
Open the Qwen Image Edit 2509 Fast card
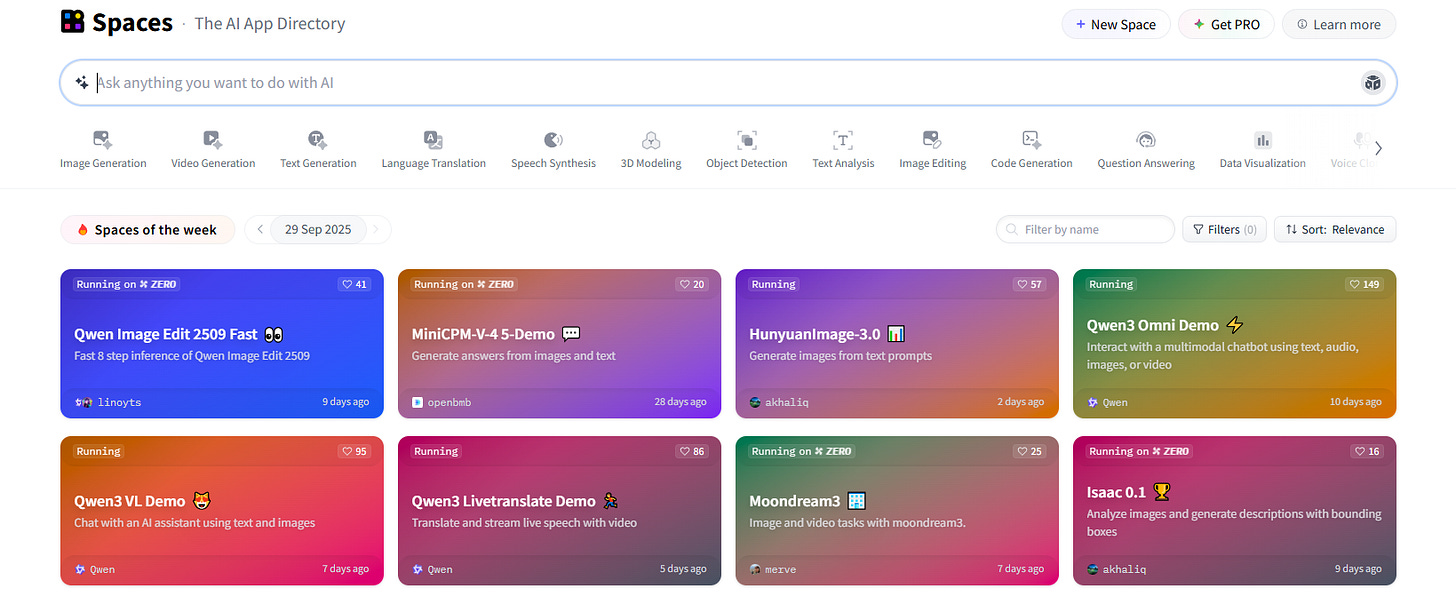coord(222,343)
